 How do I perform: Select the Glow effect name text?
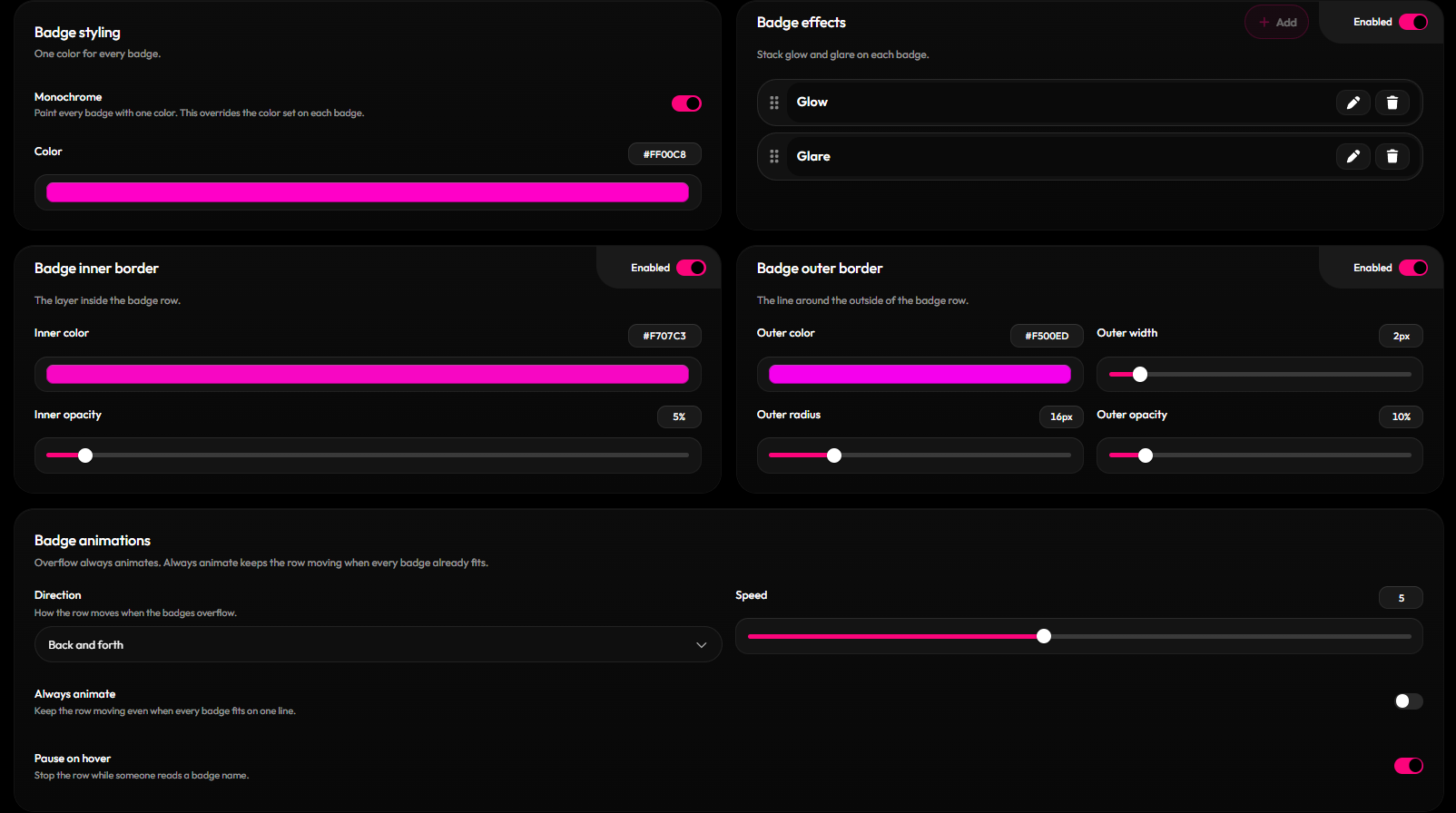coord(812,103)
